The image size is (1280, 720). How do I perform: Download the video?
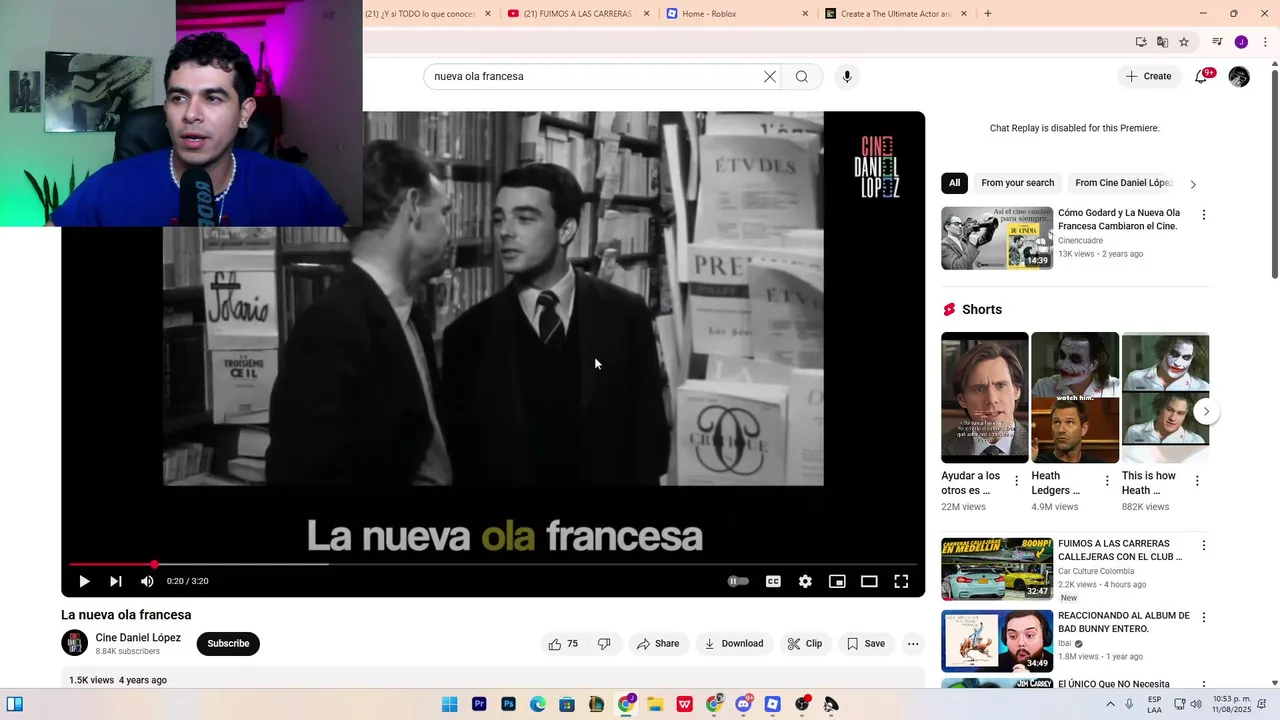pyautogui.click(x=733, y=644)
